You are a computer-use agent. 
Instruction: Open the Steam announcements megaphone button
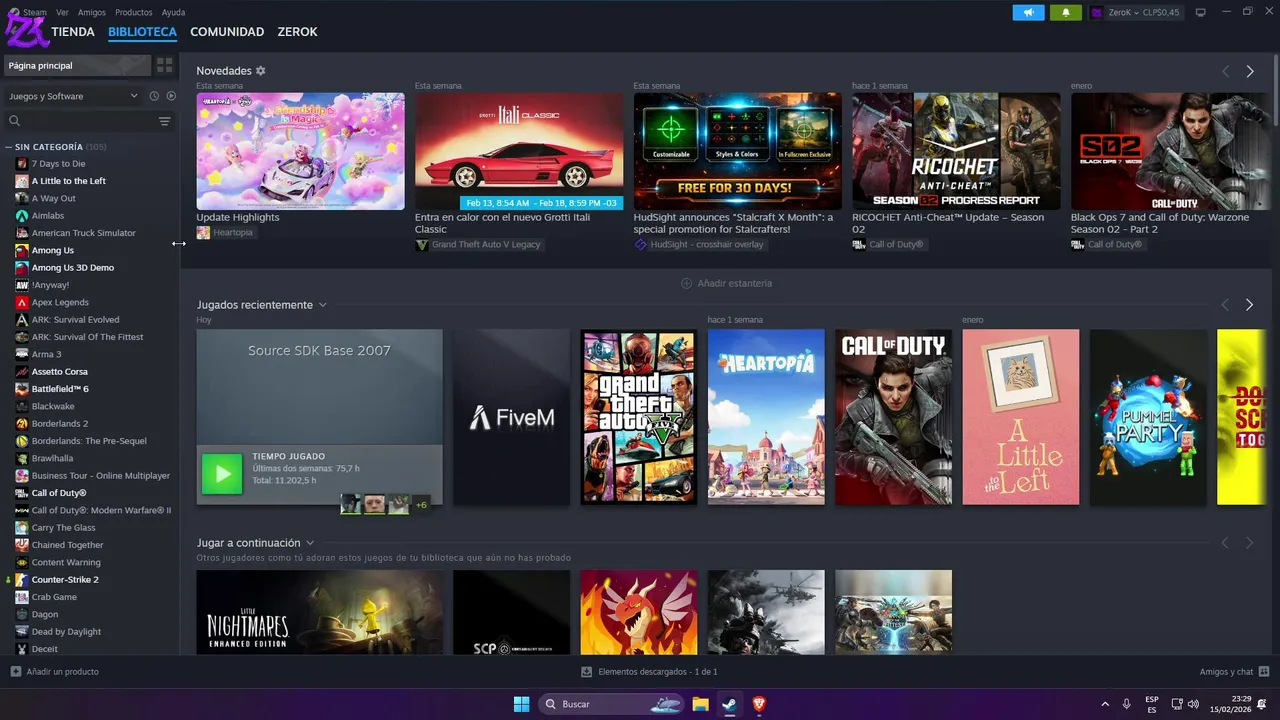point(1028,12)
